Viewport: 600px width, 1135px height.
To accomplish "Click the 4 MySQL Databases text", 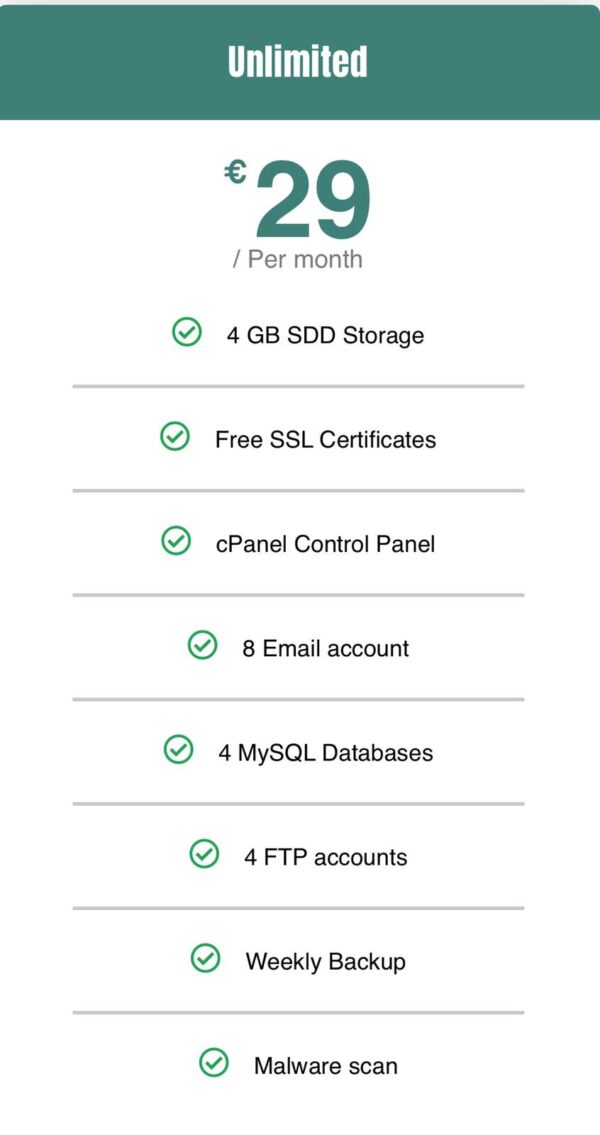I will tap(326, 753).
